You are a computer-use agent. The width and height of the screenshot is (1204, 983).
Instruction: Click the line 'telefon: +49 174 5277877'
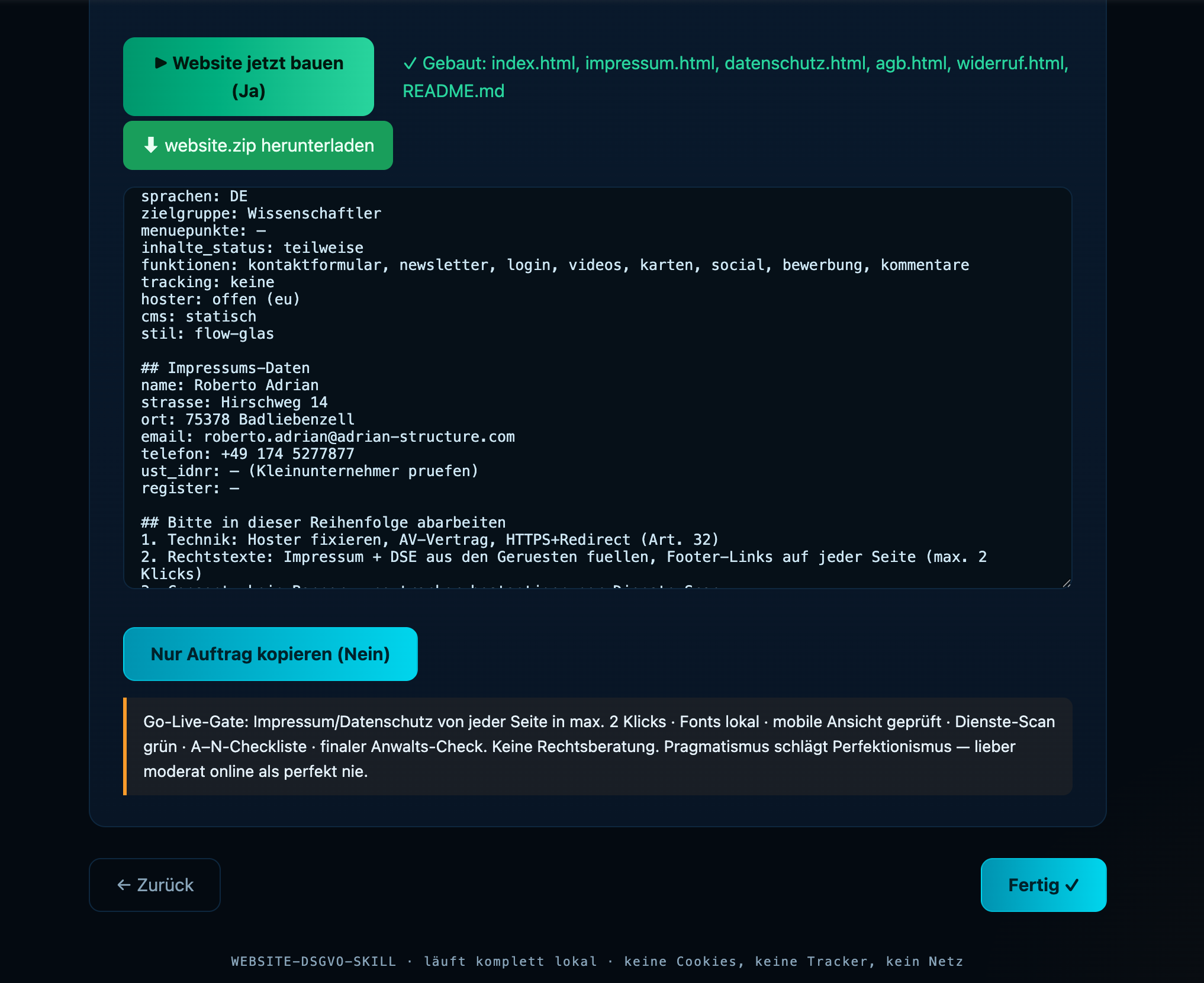click(248, 454)
